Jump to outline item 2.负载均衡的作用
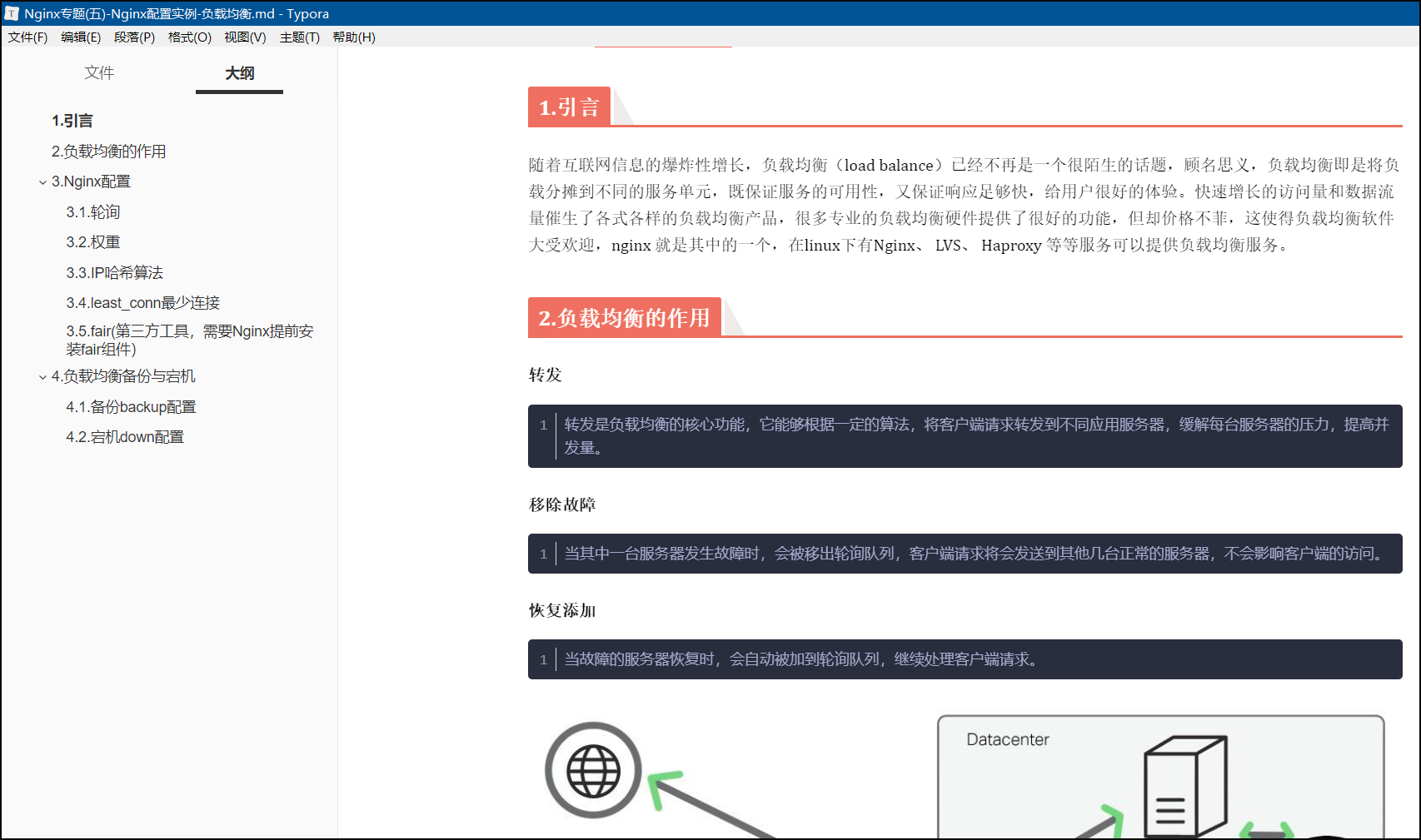Image resolution: width=1421 pixels, height=840 pixels. tap(109, 152)
